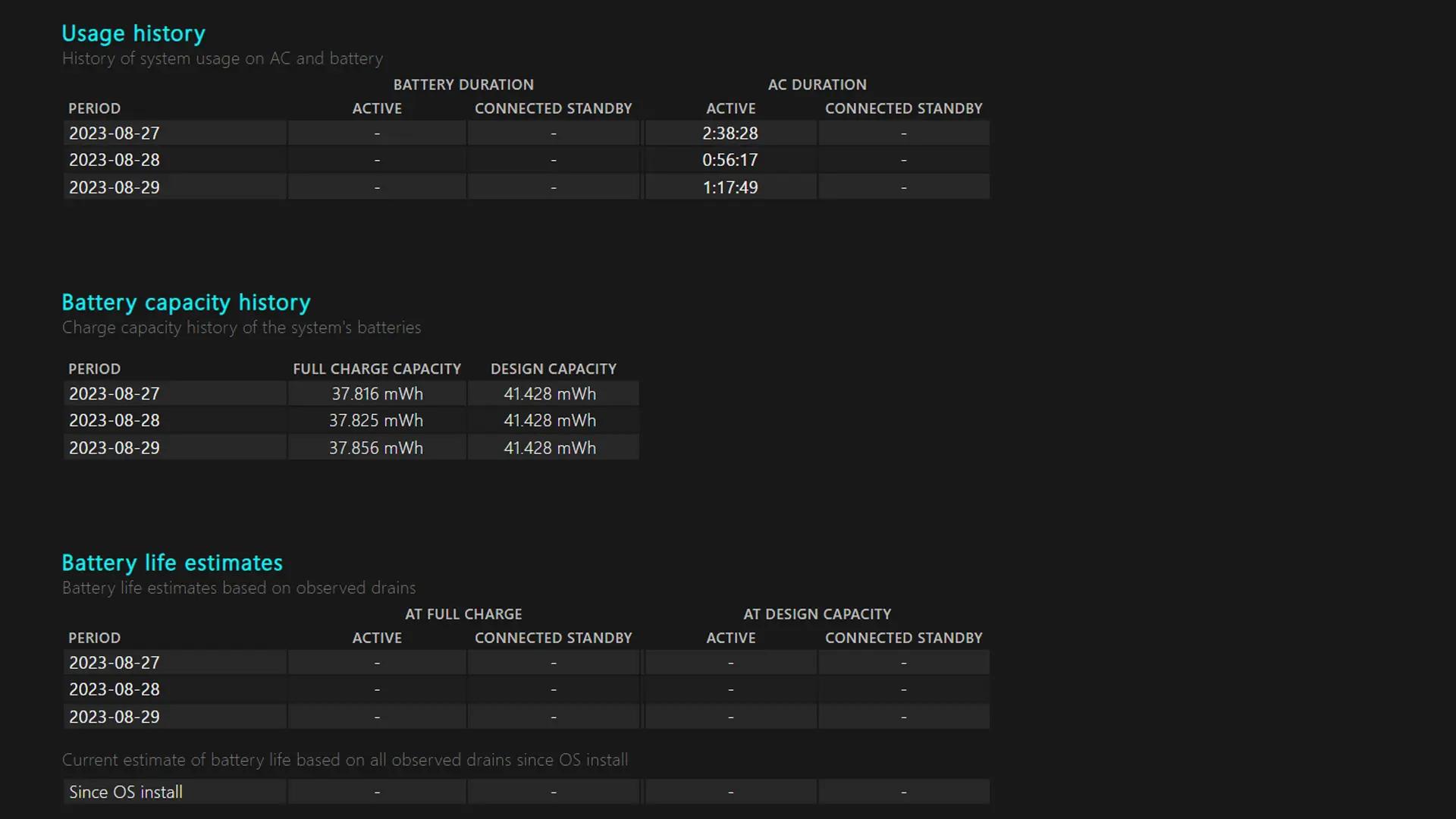The height and width of the screenshot is (819, 1456).
Task: Click 2023-08-29 in Battery life estimates
Action: (115, 717)
